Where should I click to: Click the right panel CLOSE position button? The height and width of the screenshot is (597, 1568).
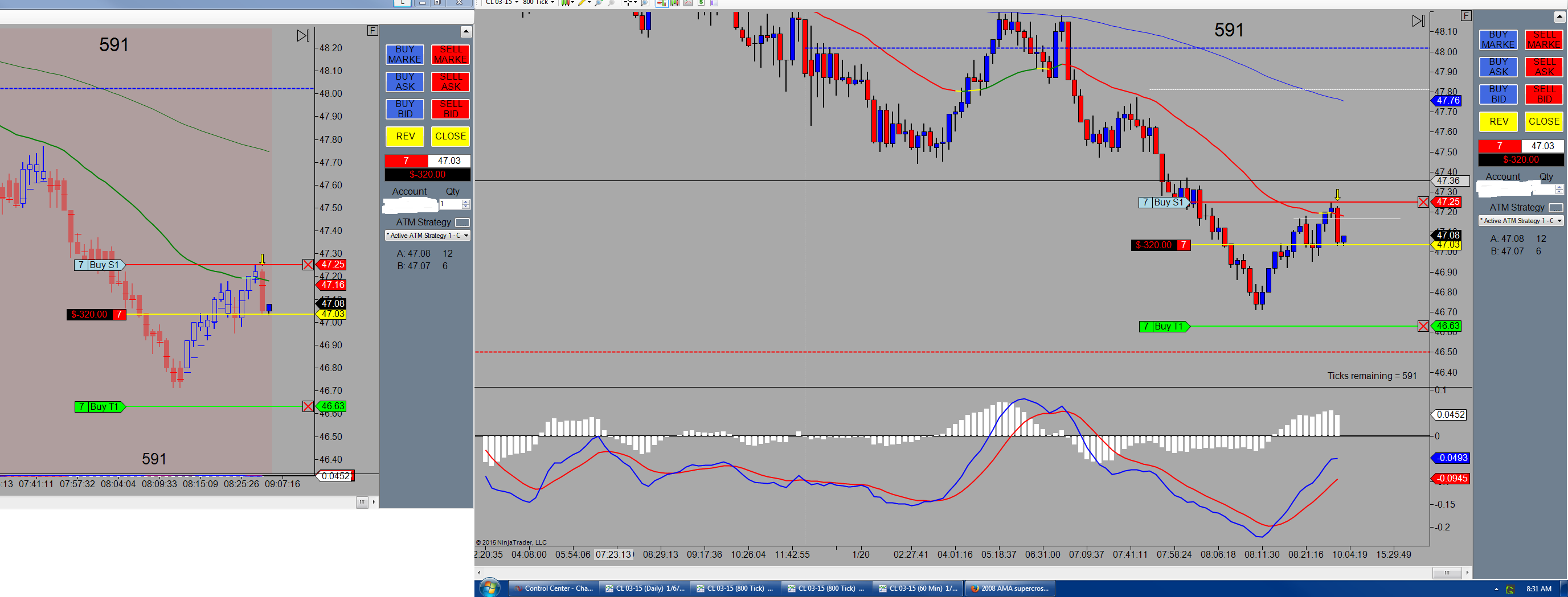pyautogui.click(x=1544, y=121)
